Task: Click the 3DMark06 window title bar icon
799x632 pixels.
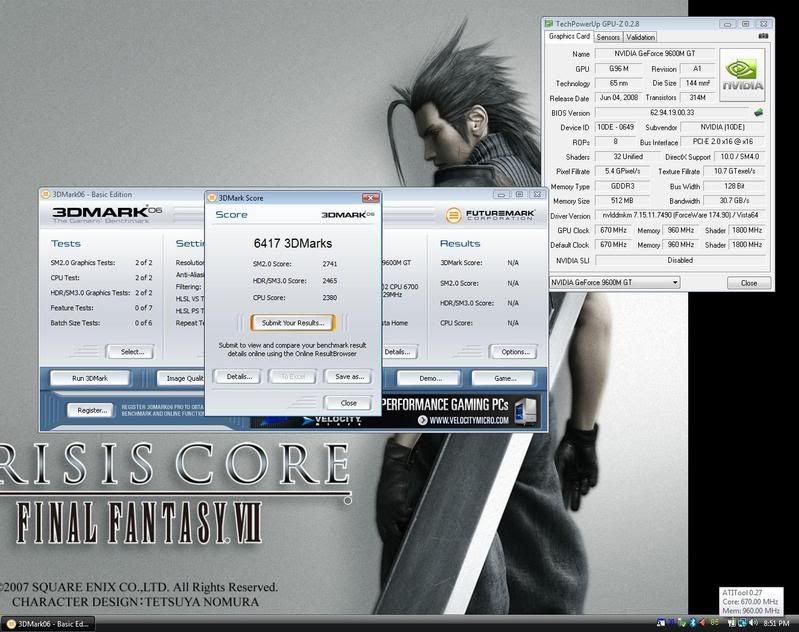Action: pos(45,194)
